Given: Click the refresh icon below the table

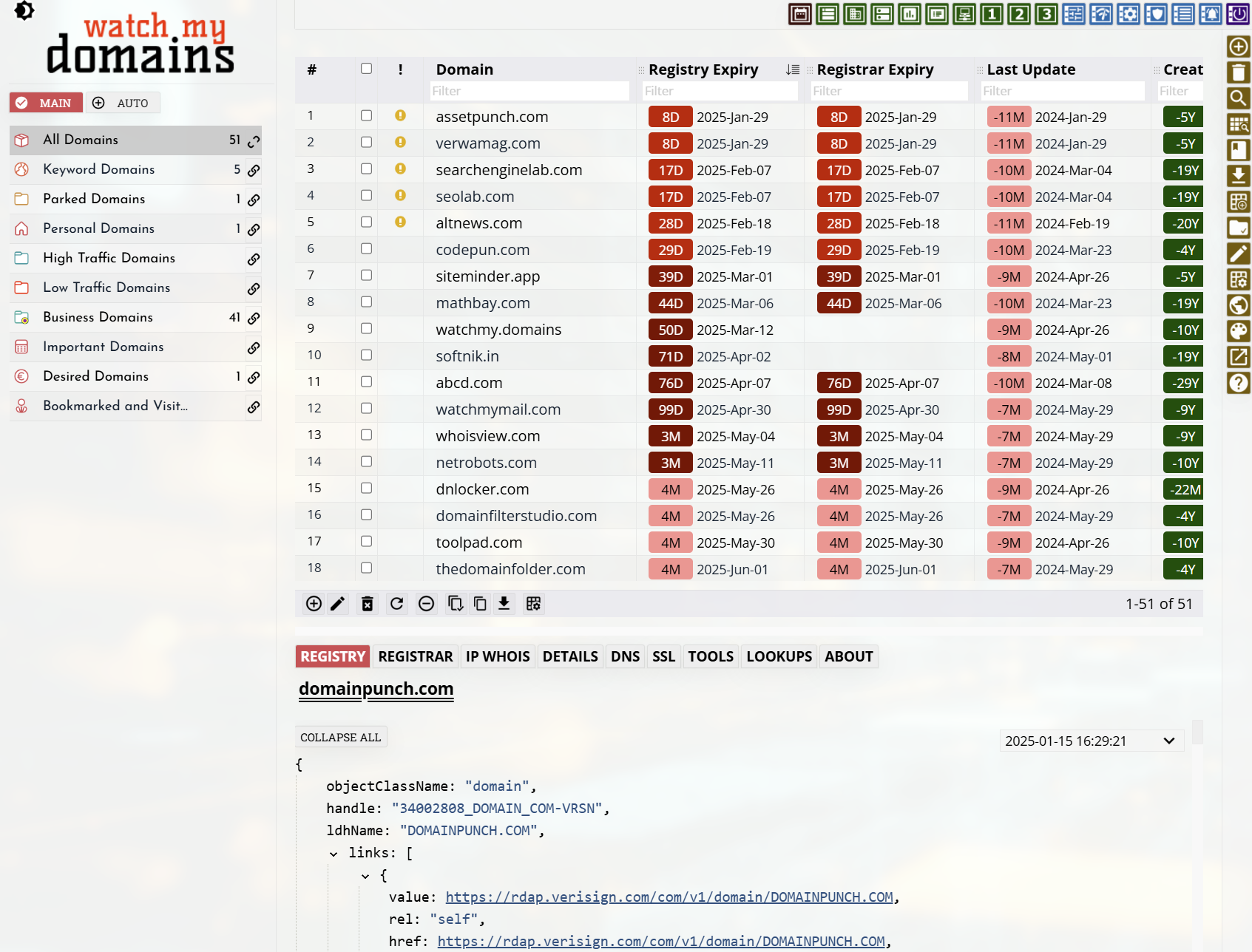Looking at the screenshot, I should 396,604.
